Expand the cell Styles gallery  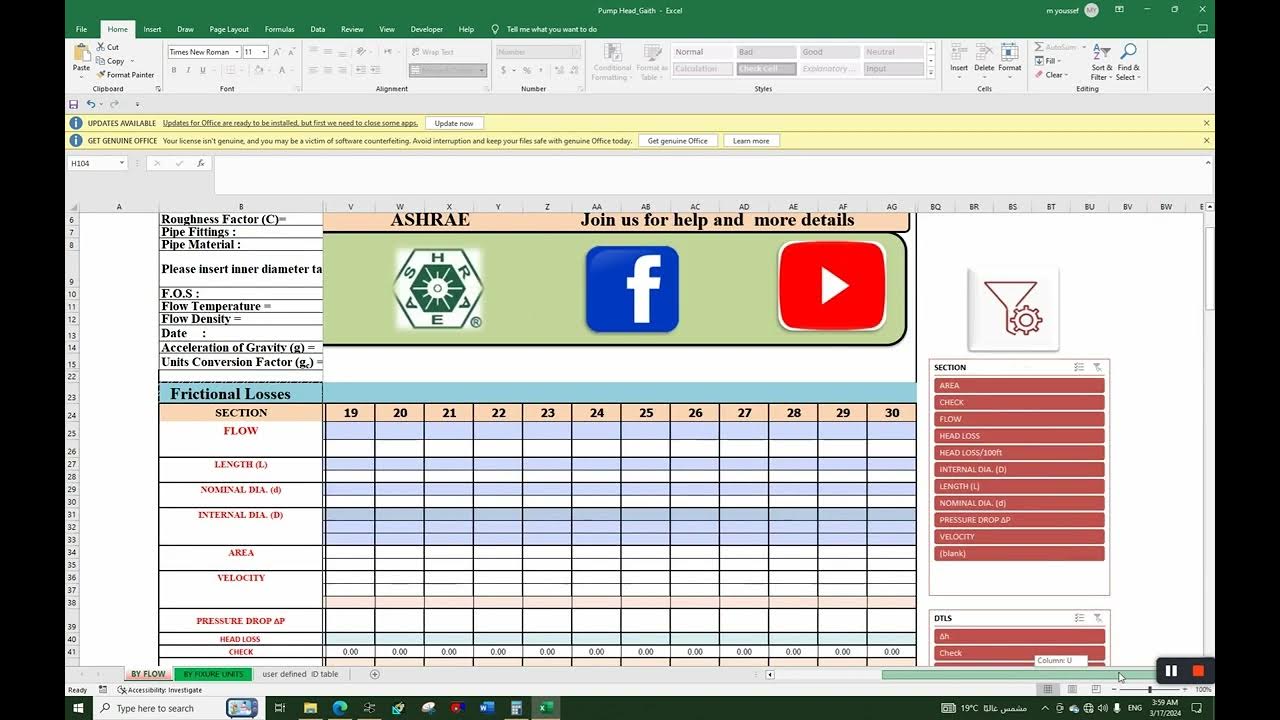[x=931, y=74]
